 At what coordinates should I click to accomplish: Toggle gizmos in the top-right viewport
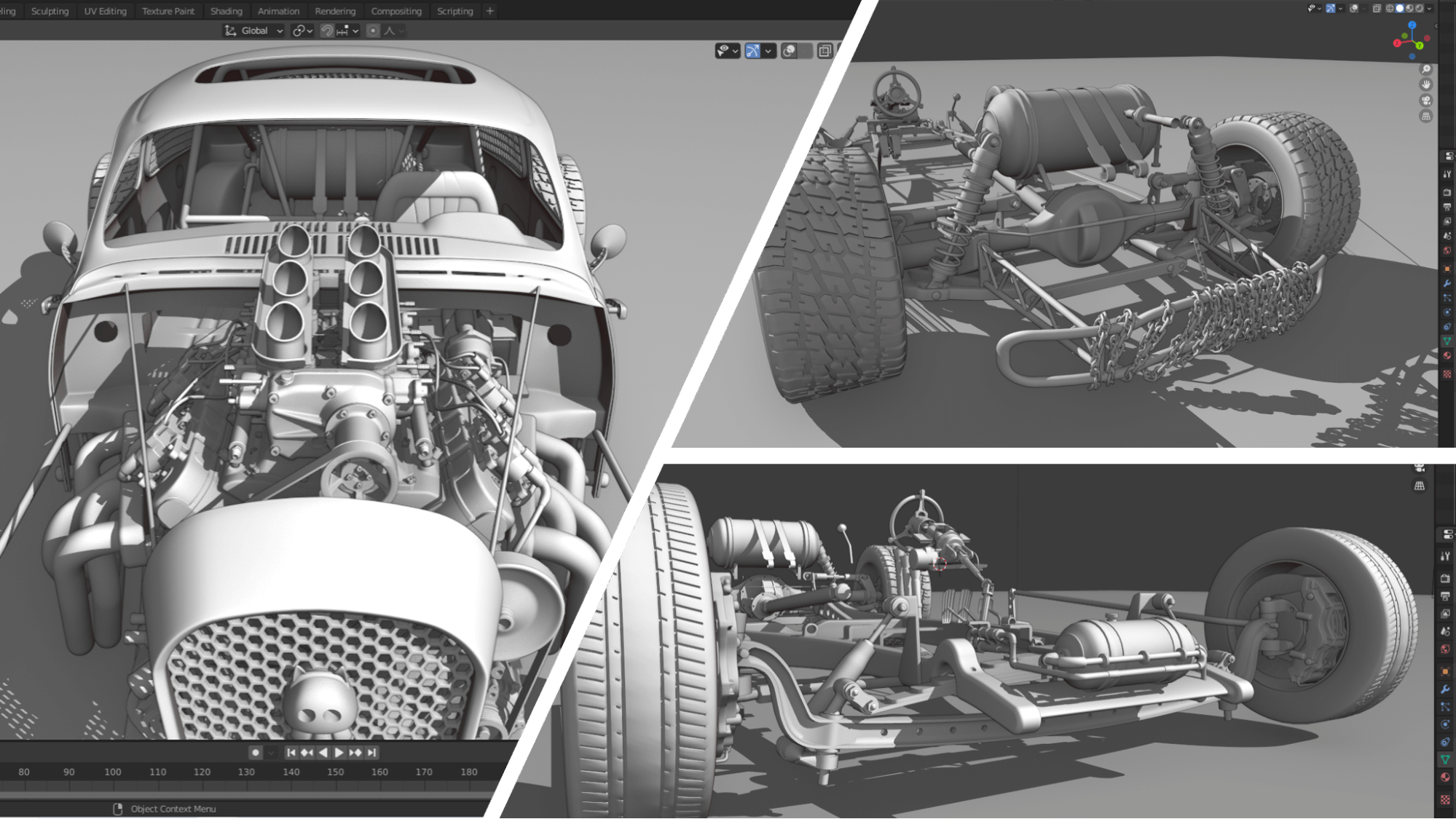[x=1331, y=8]
